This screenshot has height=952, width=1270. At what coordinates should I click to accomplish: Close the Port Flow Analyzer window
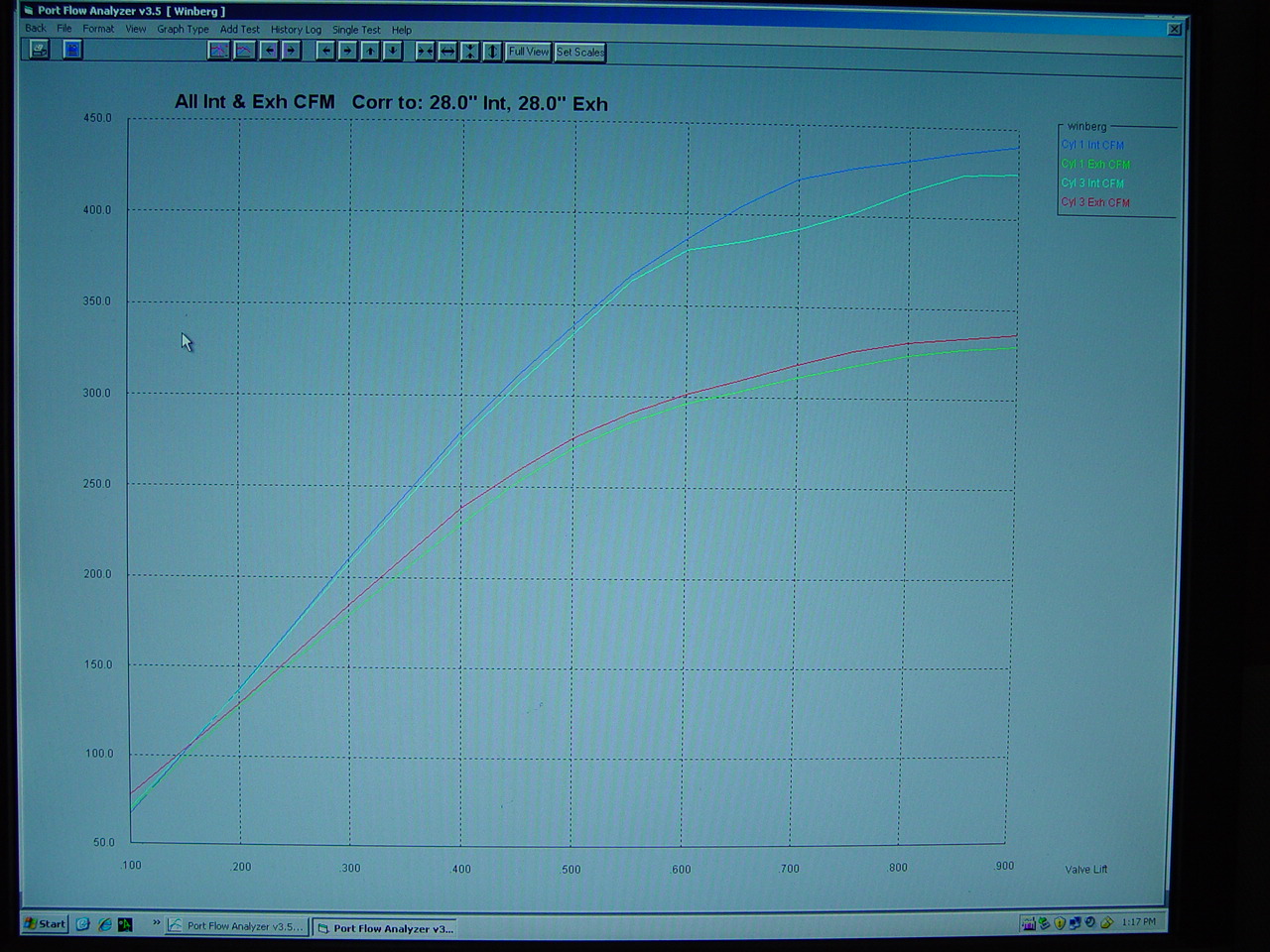tap(1174, 29)
